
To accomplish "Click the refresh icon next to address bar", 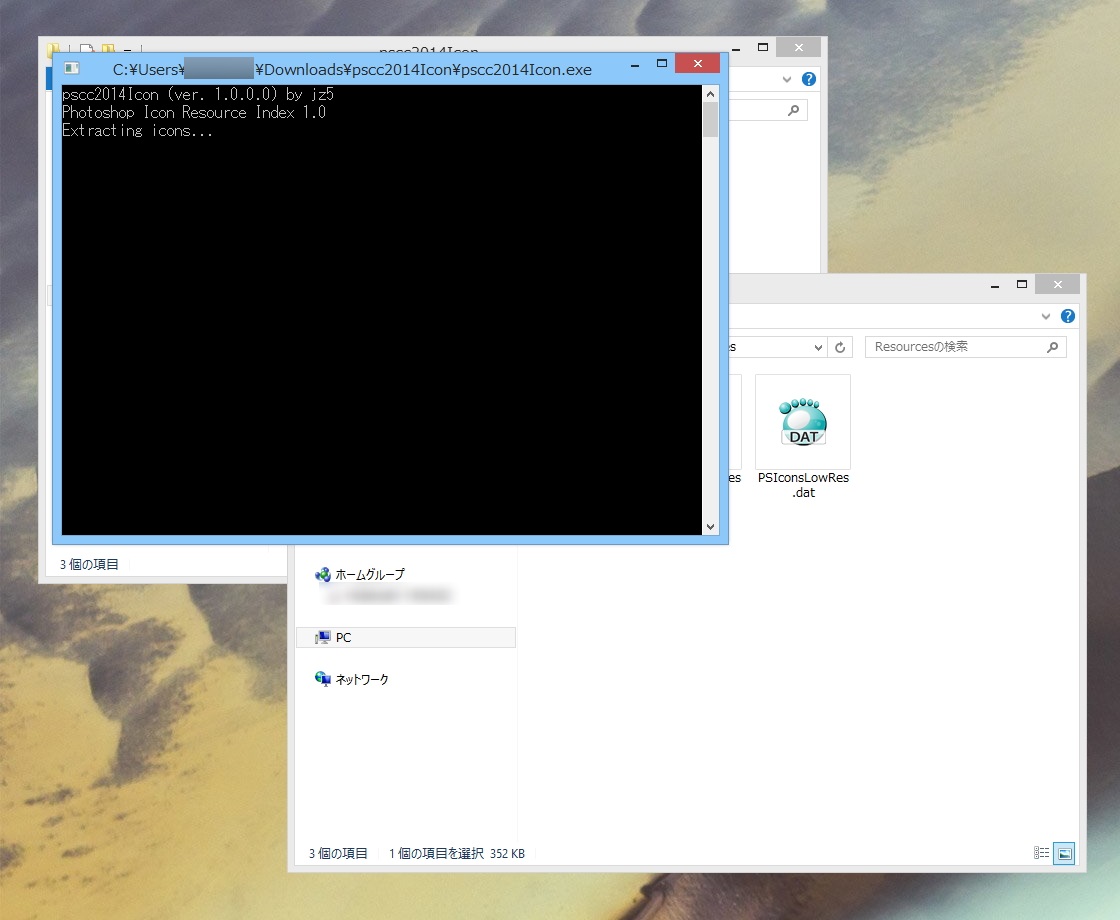I will 840,347.
